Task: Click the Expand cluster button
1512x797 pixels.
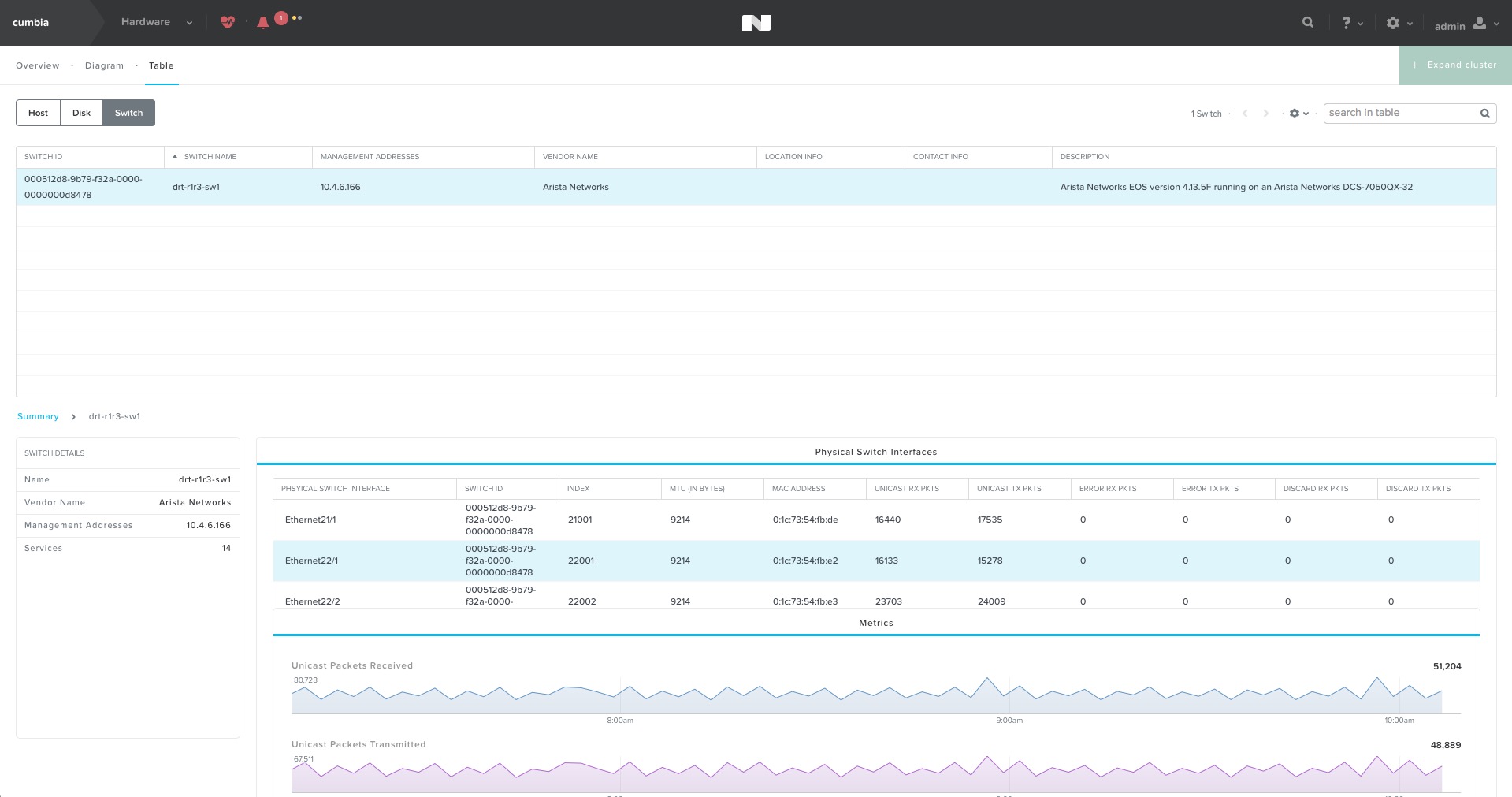Action: [1455, 65]
